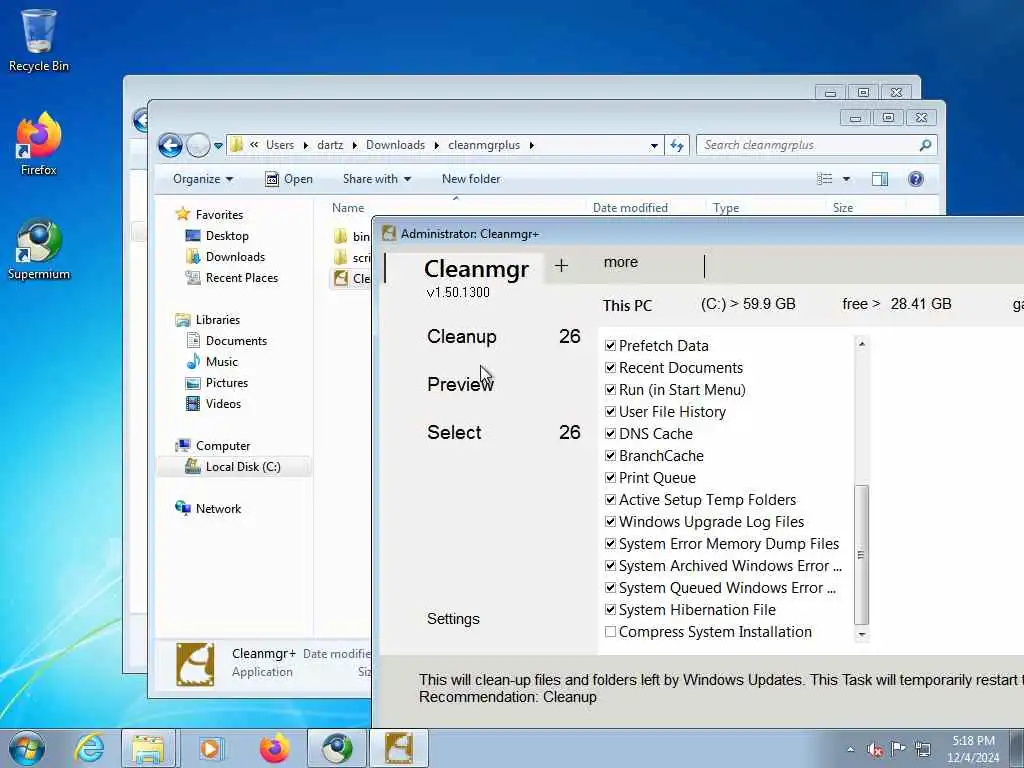Click the cleanup list scroll-up arrow

[x=861, y=344]
